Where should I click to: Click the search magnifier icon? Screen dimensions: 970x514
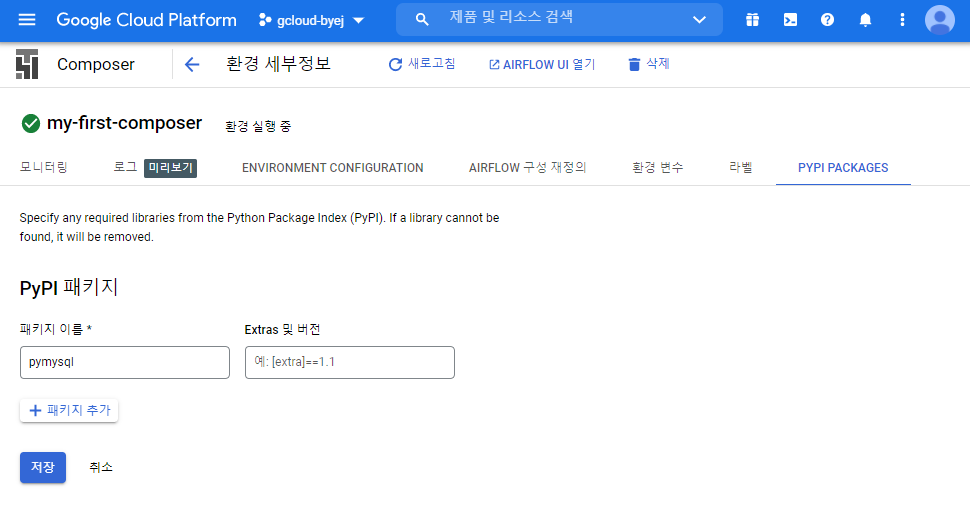[422, 20]
